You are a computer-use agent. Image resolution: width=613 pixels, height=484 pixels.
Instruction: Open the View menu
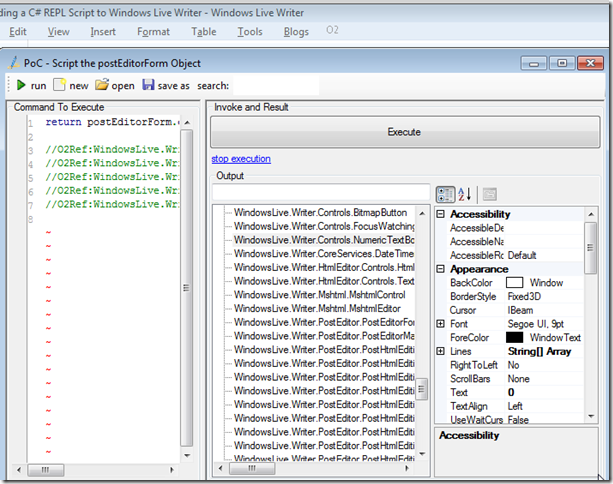pos(59,32)
